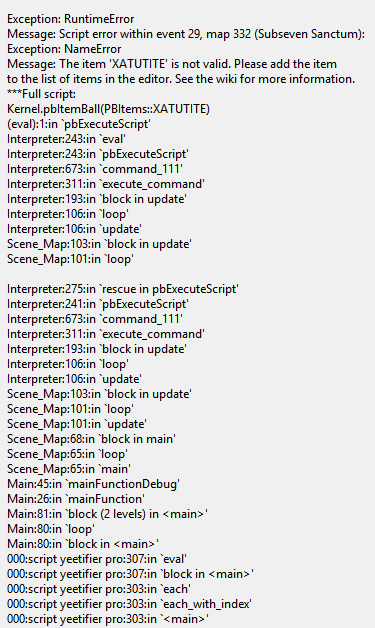Click the "Main:81:in `block (2 levels) in <main>'" line
Image resolution: width=375 pixels, height=628 pixels.
(107, 515)
